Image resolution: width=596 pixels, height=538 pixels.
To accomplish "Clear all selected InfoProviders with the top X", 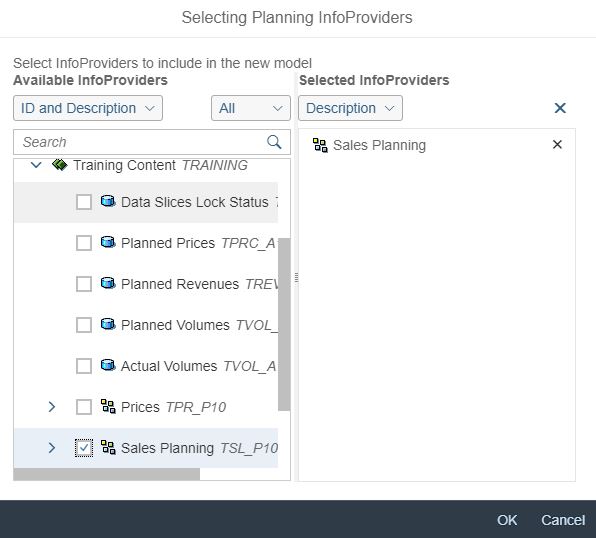I will pyautogui.click(x=560, y=108).
